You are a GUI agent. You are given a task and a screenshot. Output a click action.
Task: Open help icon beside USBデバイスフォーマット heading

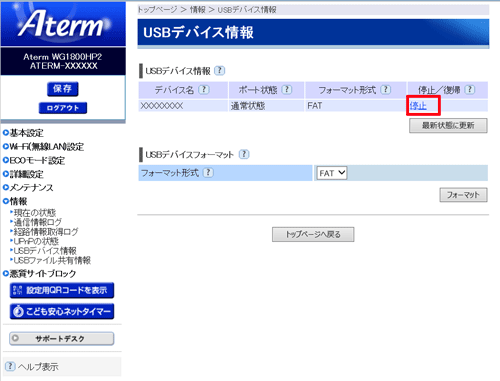[x=244, y=154]
